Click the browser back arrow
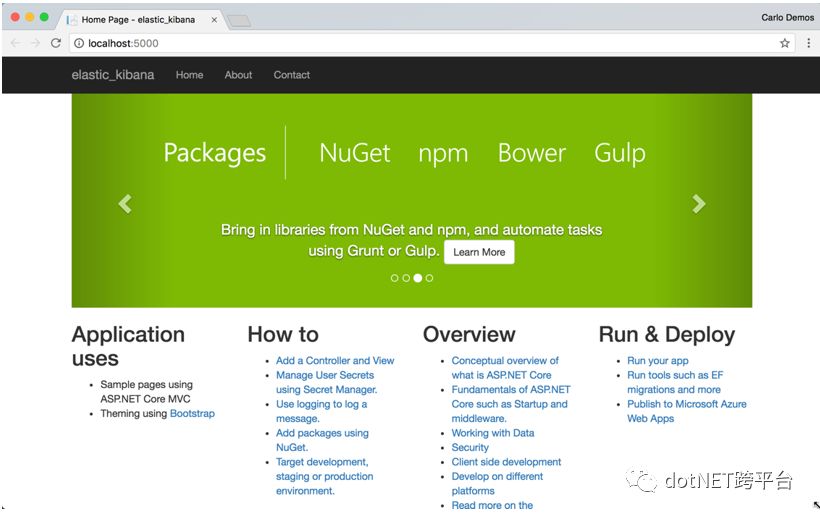The height and width of the screenshot is (516, 820). (16, 43)
